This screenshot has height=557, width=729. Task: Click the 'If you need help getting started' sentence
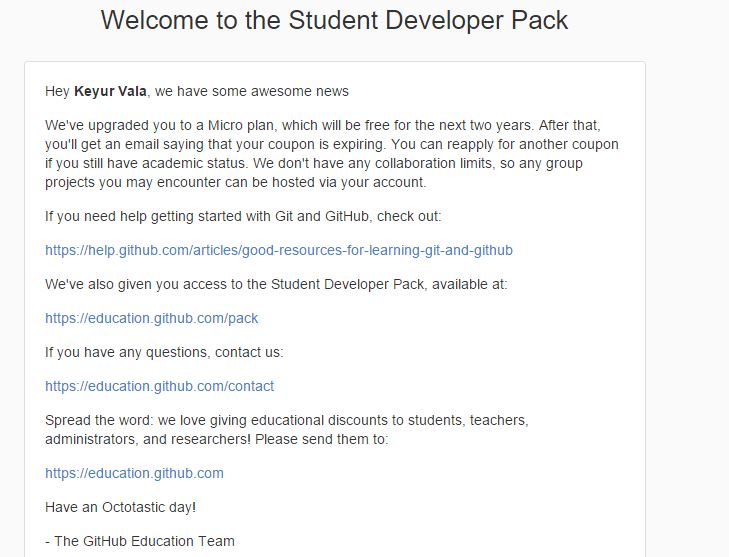[x=243, y=217]
